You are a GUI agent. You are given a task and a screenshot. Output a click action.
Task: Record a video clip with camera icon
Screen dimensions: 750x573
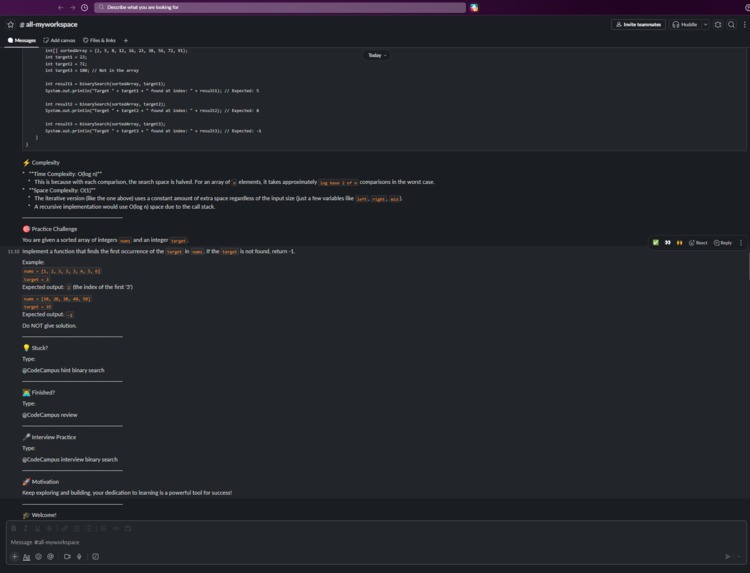pyautogui.click(x=67, y=557)
